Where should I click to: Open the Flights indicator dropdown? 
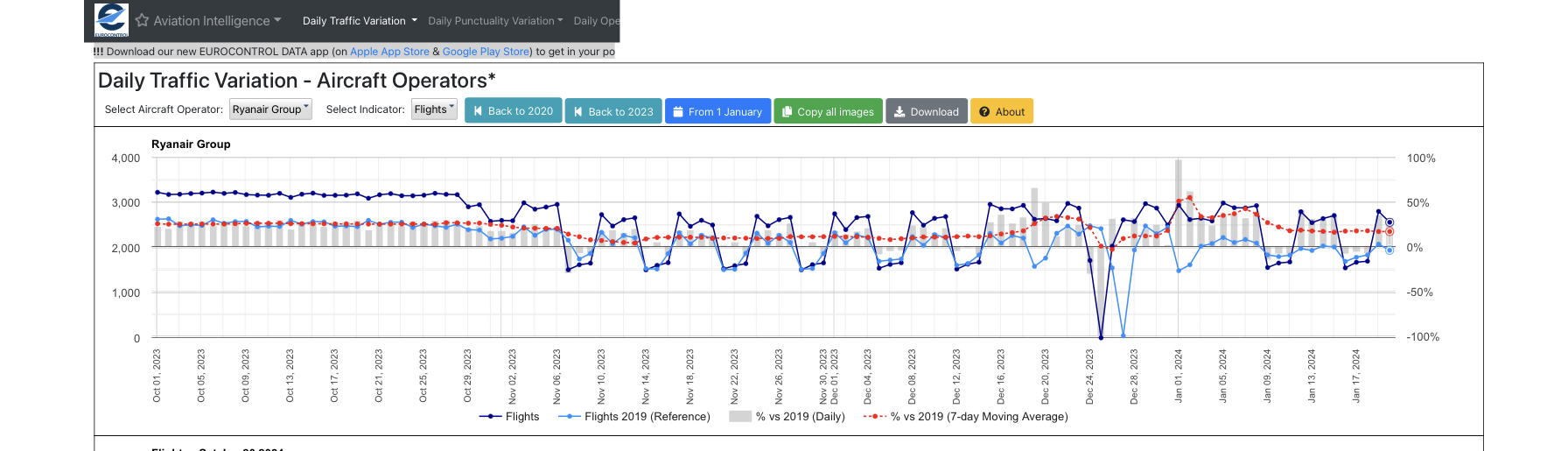[x=434, y=109]
